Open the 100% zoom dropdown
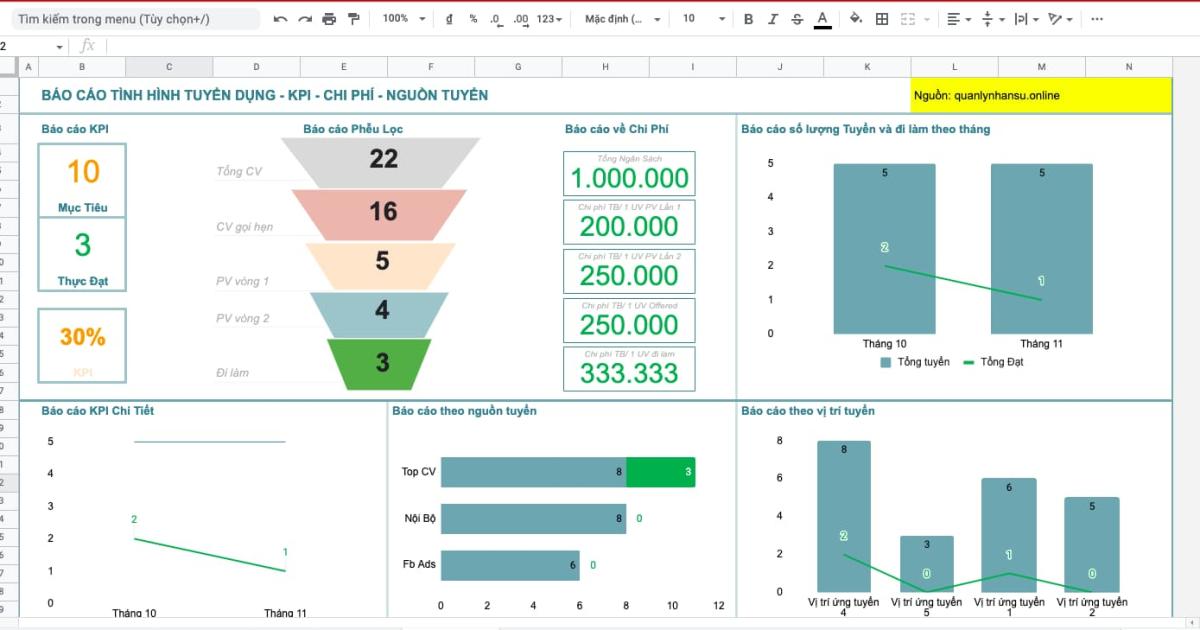 tap(404, 19)
